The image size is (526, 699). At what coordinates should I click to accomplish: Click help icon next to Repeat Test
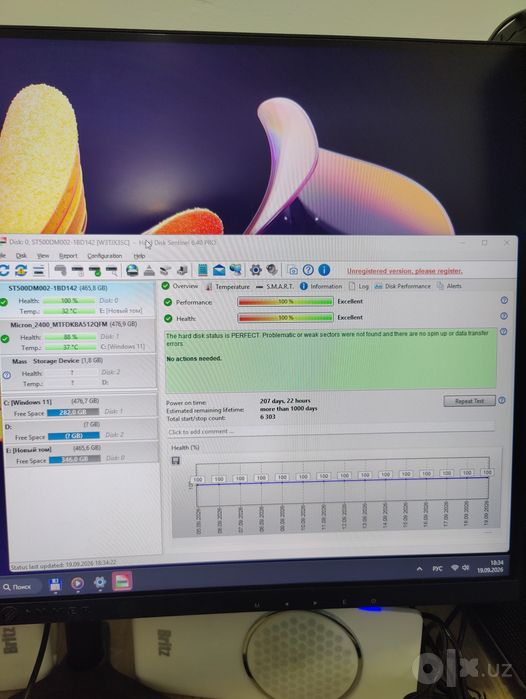501,400
